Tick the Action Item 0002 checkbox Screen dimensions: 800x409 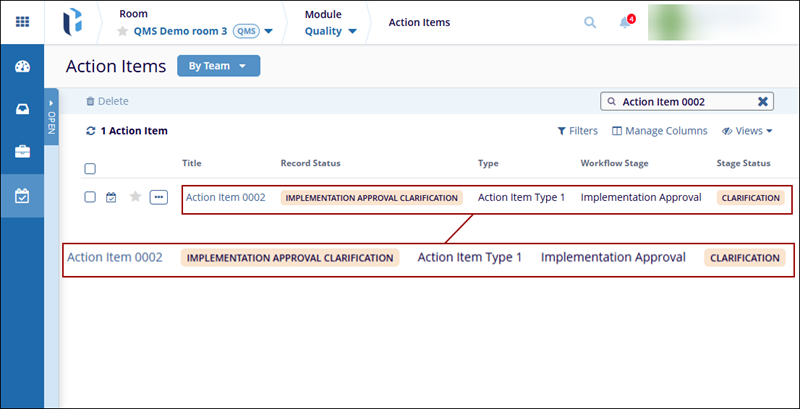[x=90, y=197]
